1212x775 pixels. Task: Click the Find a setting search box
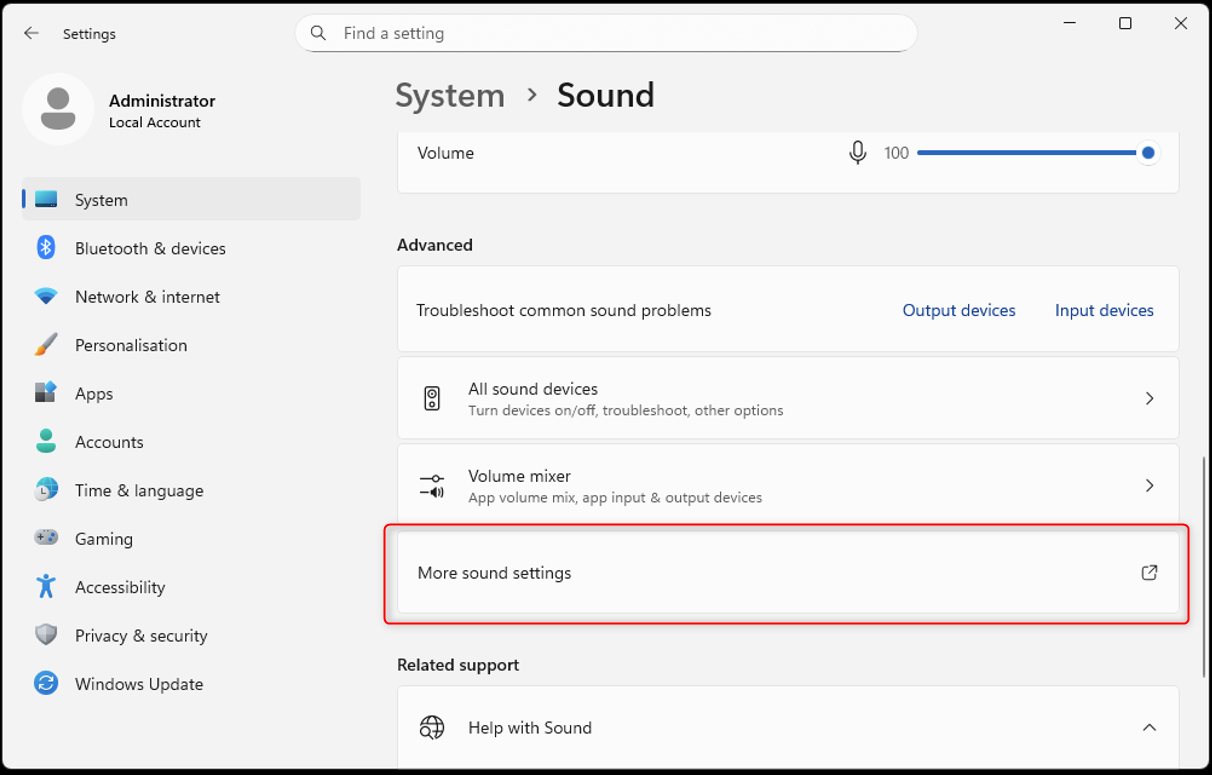(x=606, y=33)
